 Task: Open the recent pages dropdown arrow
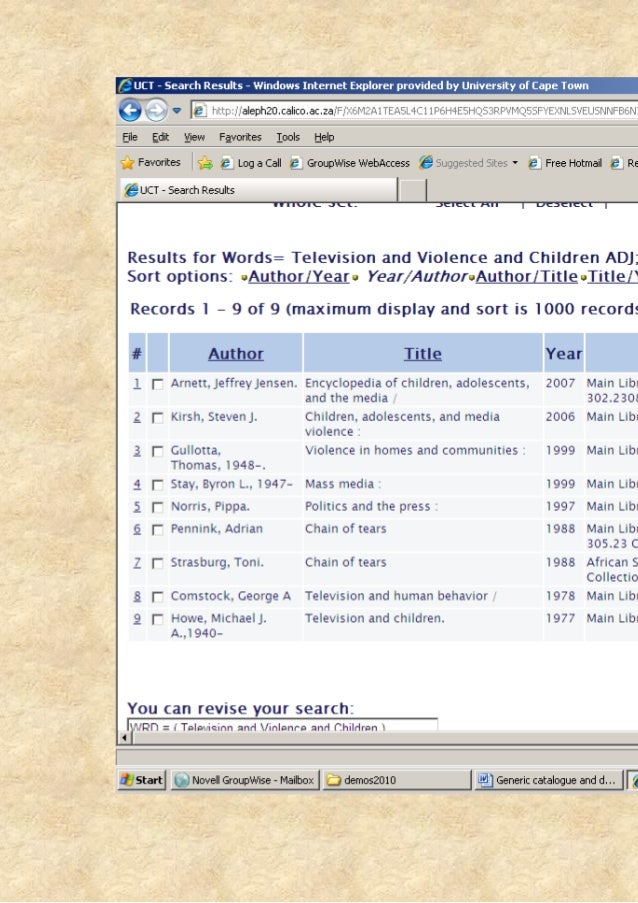[x=177, y=110]
